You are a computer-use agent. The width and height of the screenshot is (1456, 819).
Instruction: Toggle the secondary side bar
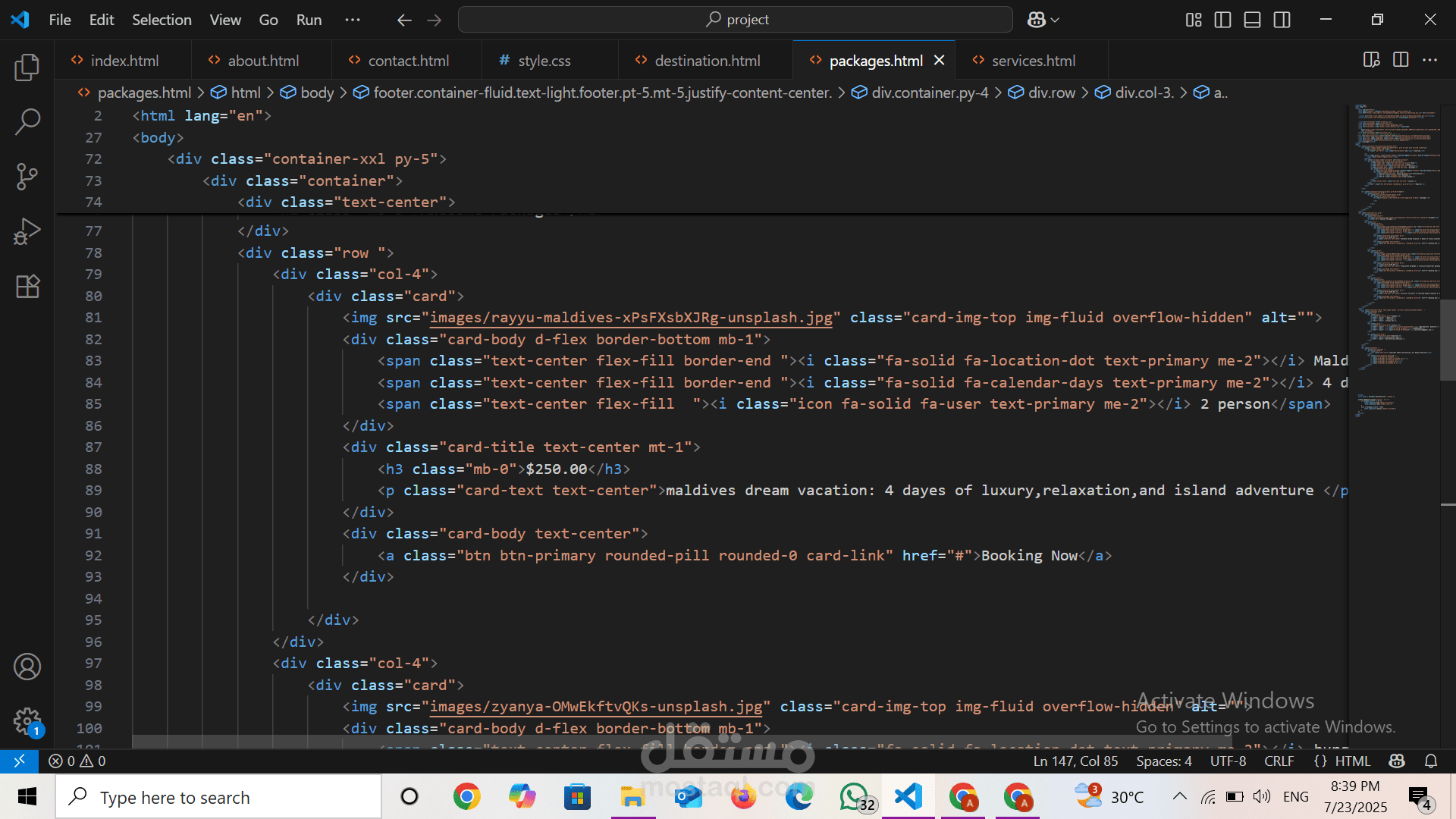[x=1282, y=20]
